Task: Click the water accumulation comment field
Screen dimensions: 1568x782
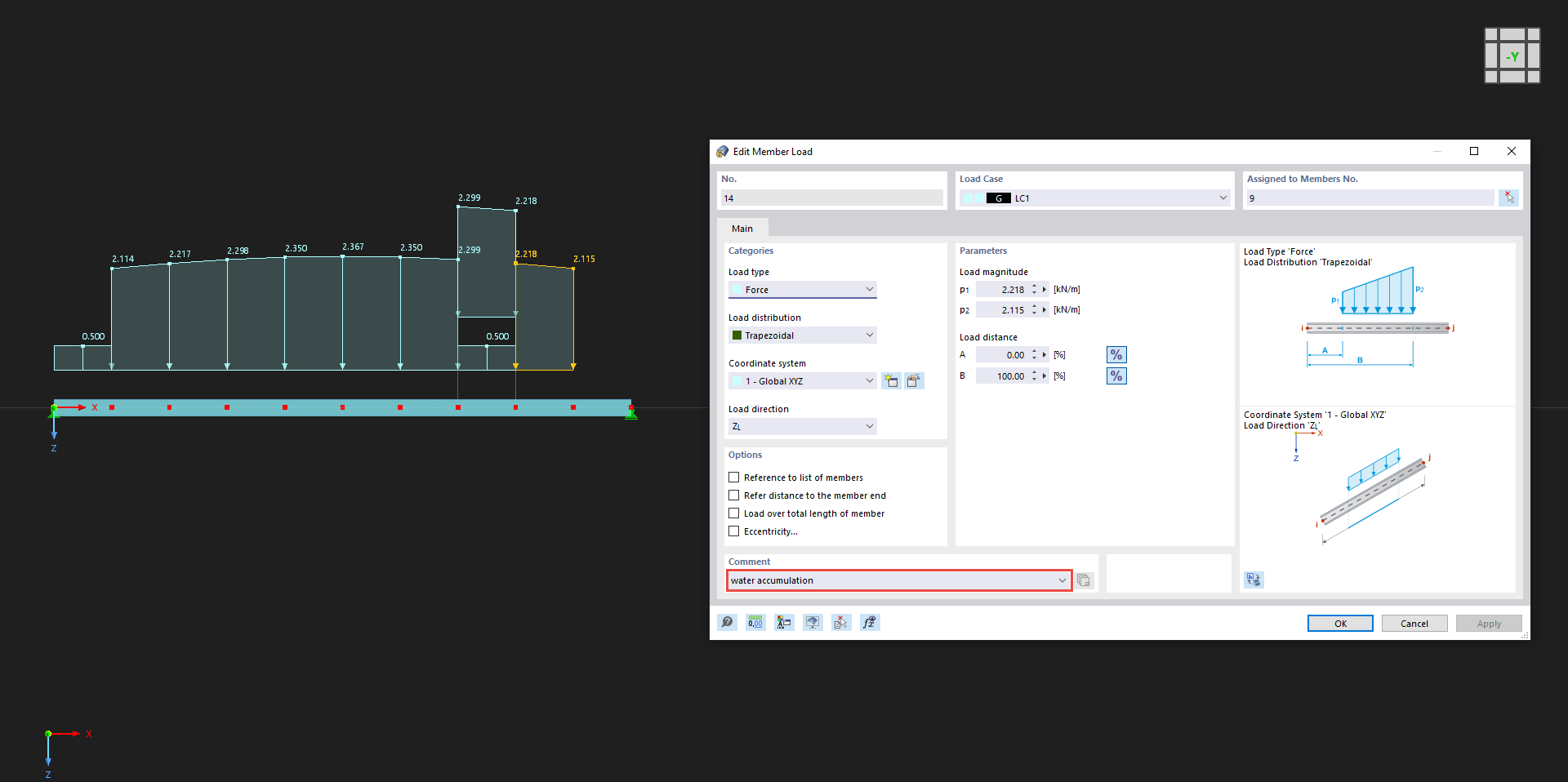Action: click(x=890, y=580)
